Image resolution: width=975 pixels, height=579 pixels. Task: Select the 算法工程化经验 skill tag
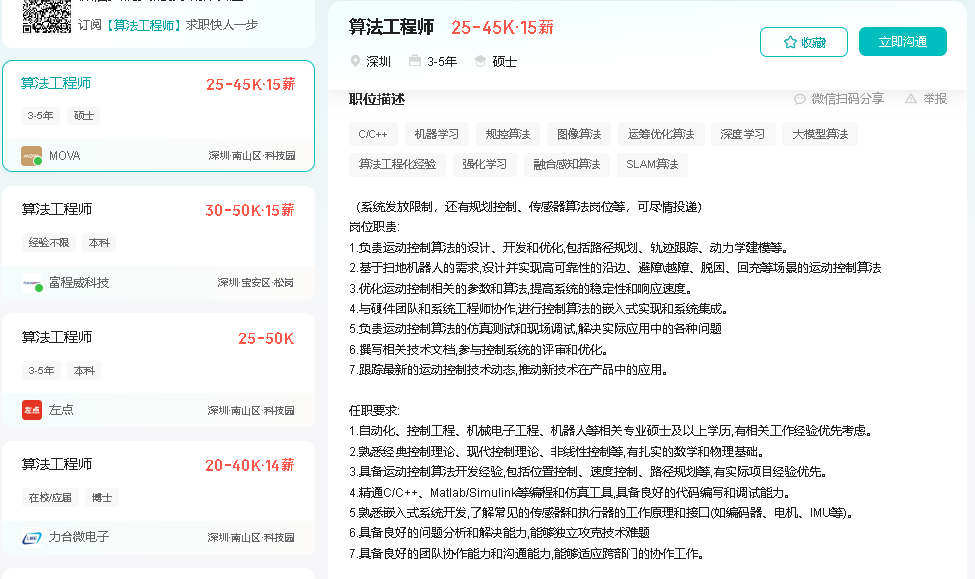point(397,164)
